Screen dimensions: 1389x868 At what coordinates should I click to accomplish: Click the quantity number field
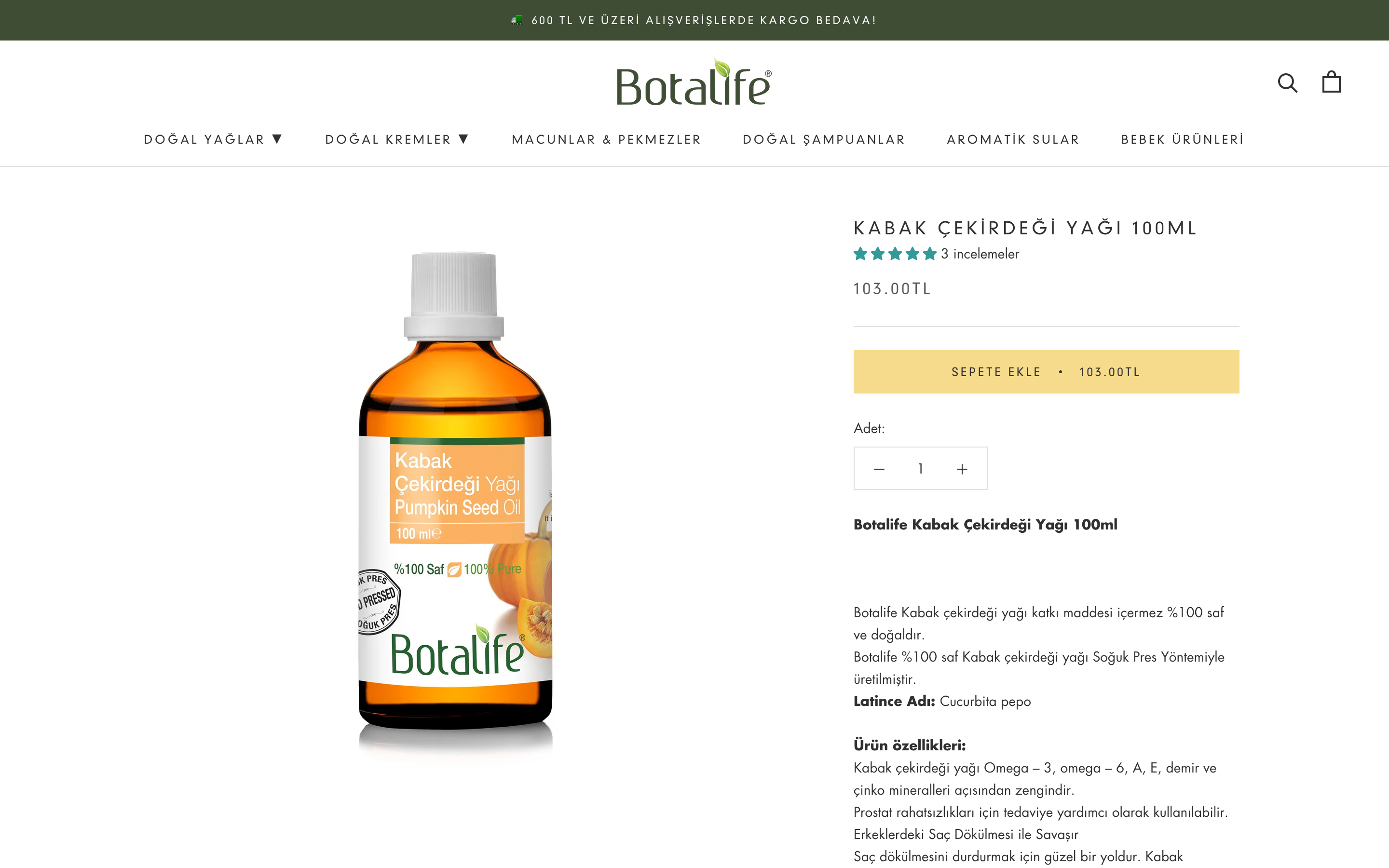point(920,469)
